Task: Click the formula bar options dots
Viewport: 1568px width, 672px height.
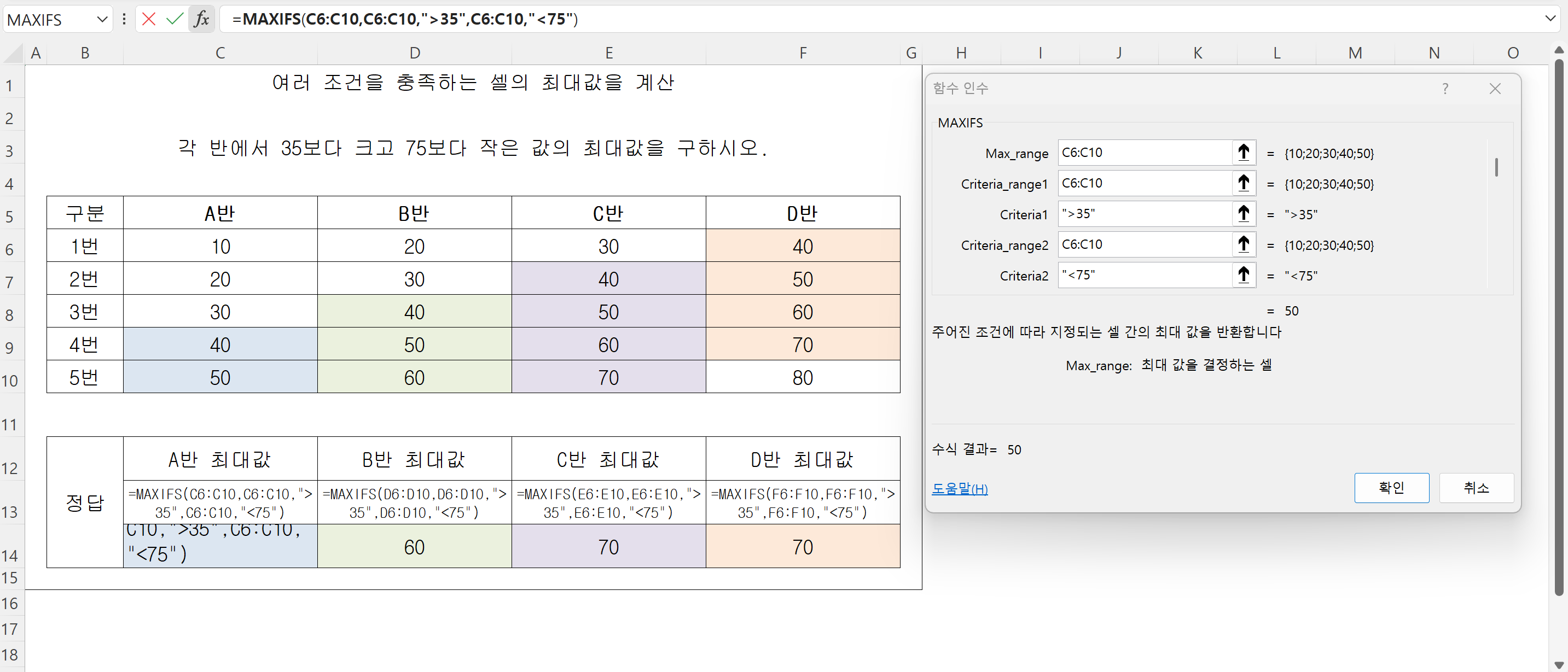Action: 124,19
